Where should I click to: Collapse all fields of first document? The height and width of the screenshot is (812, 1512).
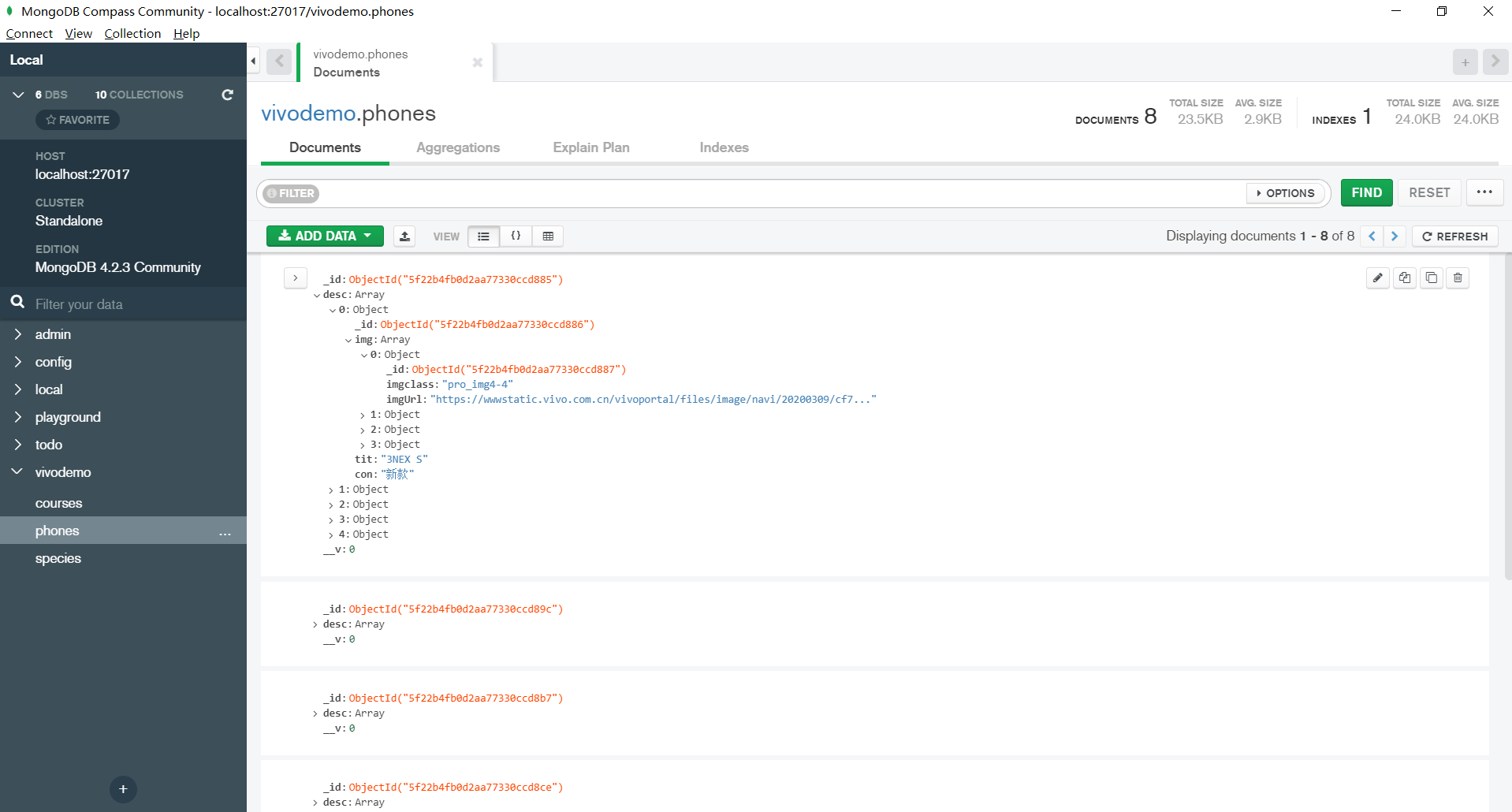pyautogui.click(x=295, y=278)
